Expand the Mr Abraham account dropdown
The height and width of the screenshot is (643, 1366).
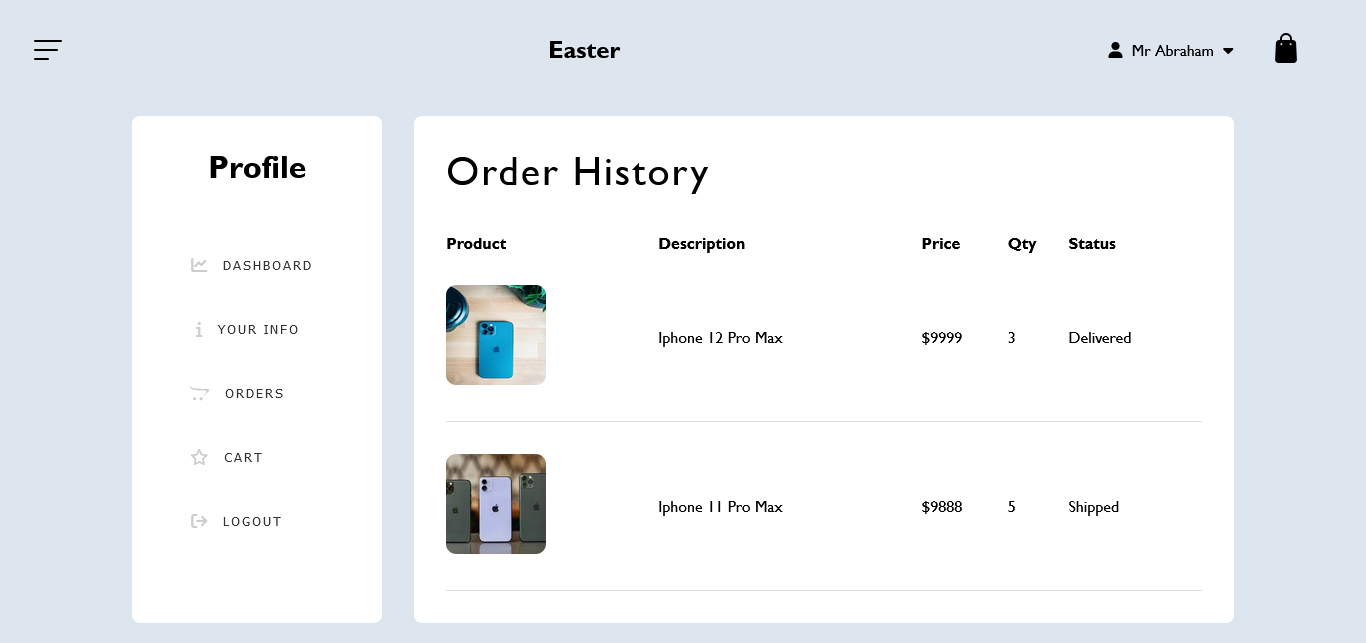[1170, 51]
